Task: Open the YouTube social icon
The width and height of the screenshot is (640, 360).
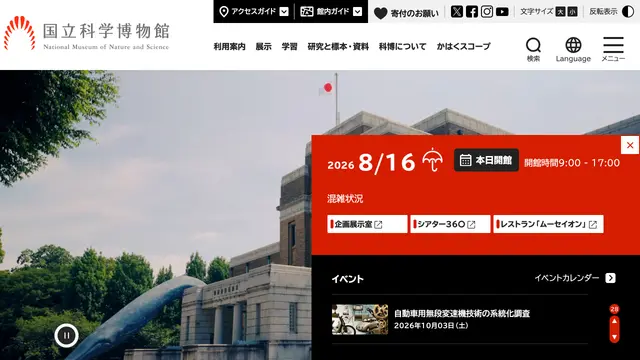Action: click(x=502, y=11)
